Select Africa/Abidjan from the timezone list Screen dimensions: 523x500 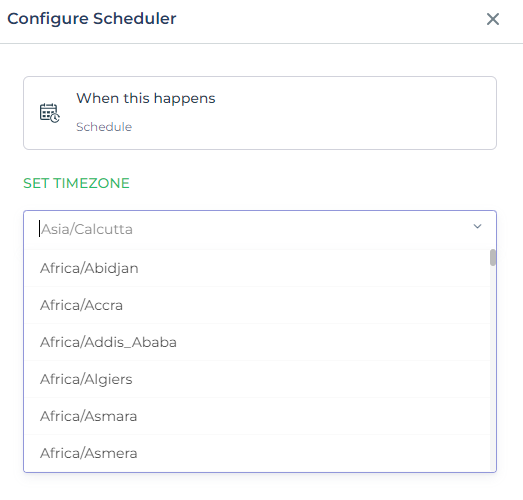(258, 268)
